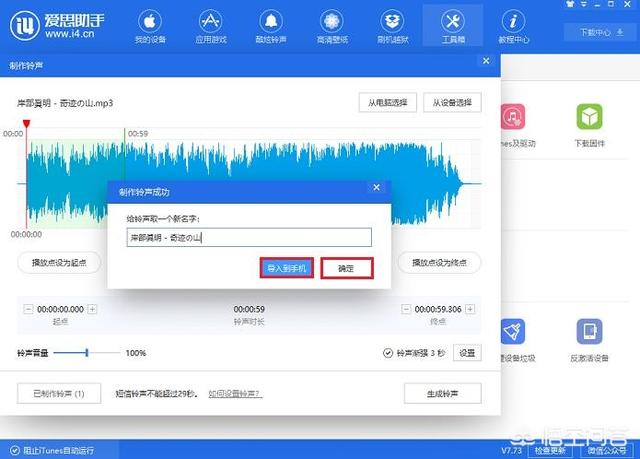
Task: Choose audio via 从设备选择
Action: (452, 102)
